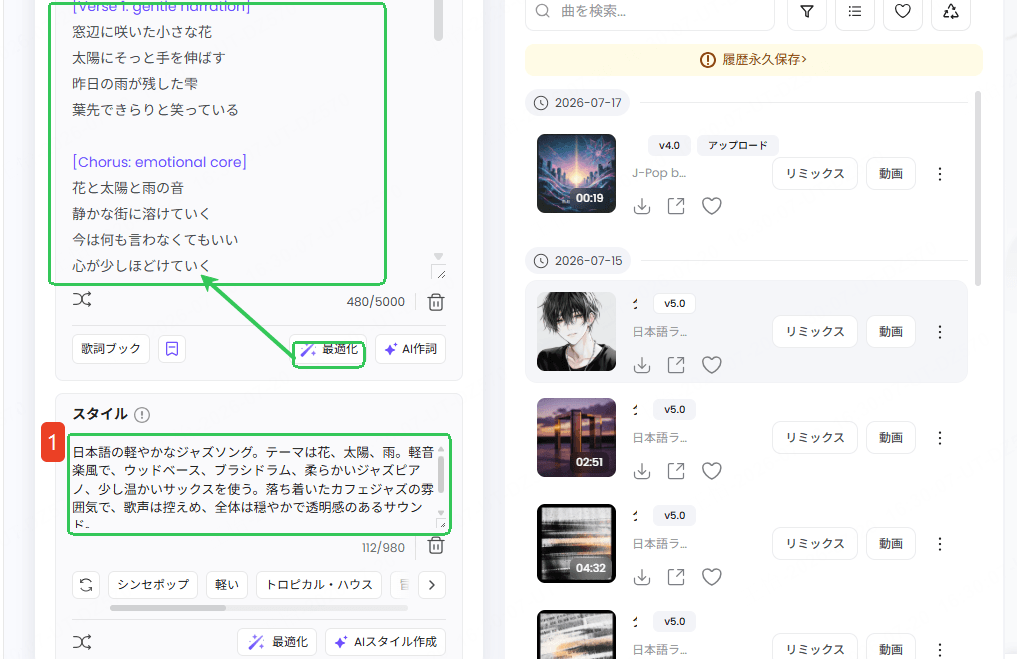Download the 04:32 track

642,577
